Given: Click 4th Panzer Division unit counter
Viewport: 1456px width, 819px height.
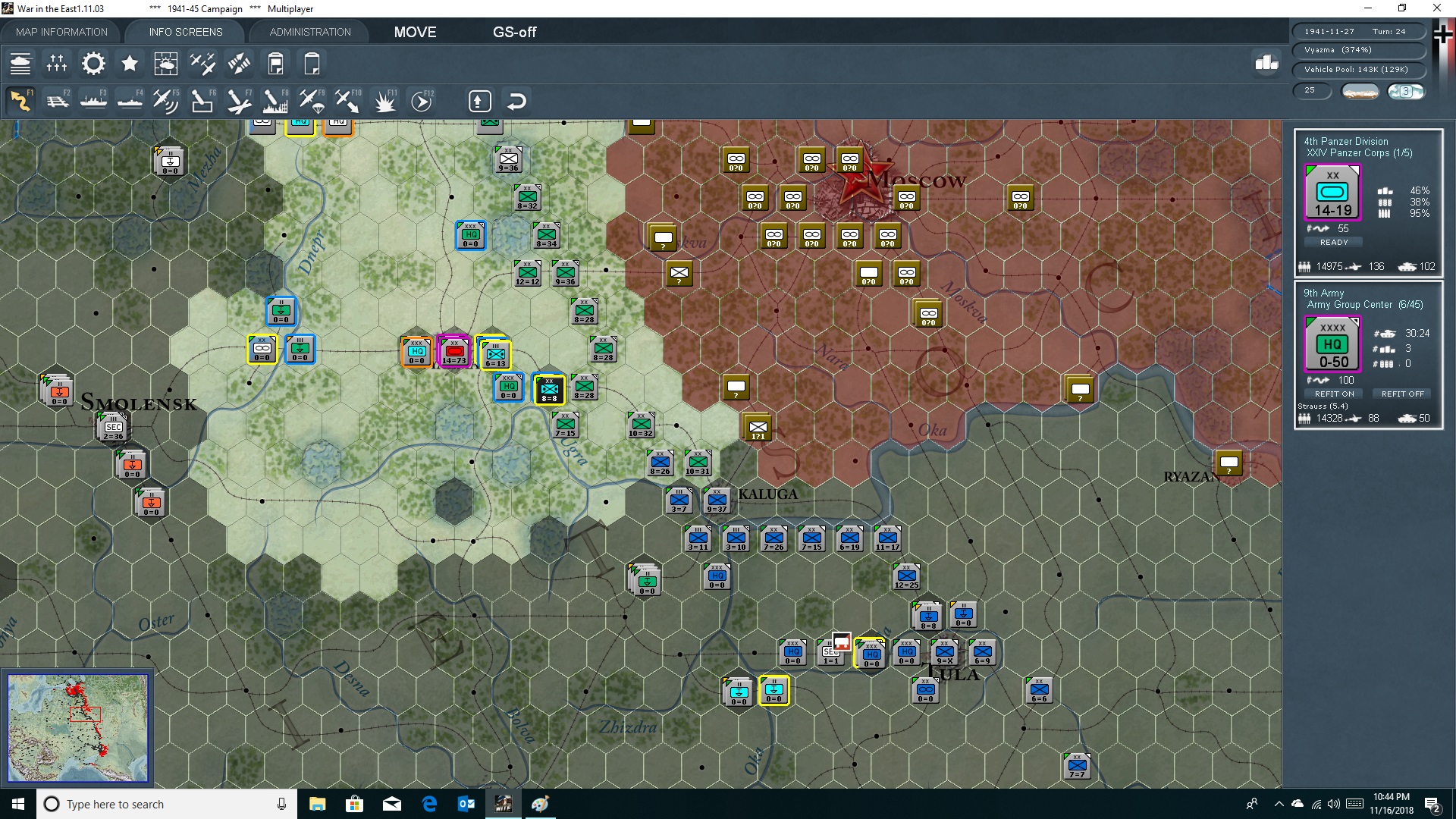Looking at the screenshot, I should click(1332, 193).
